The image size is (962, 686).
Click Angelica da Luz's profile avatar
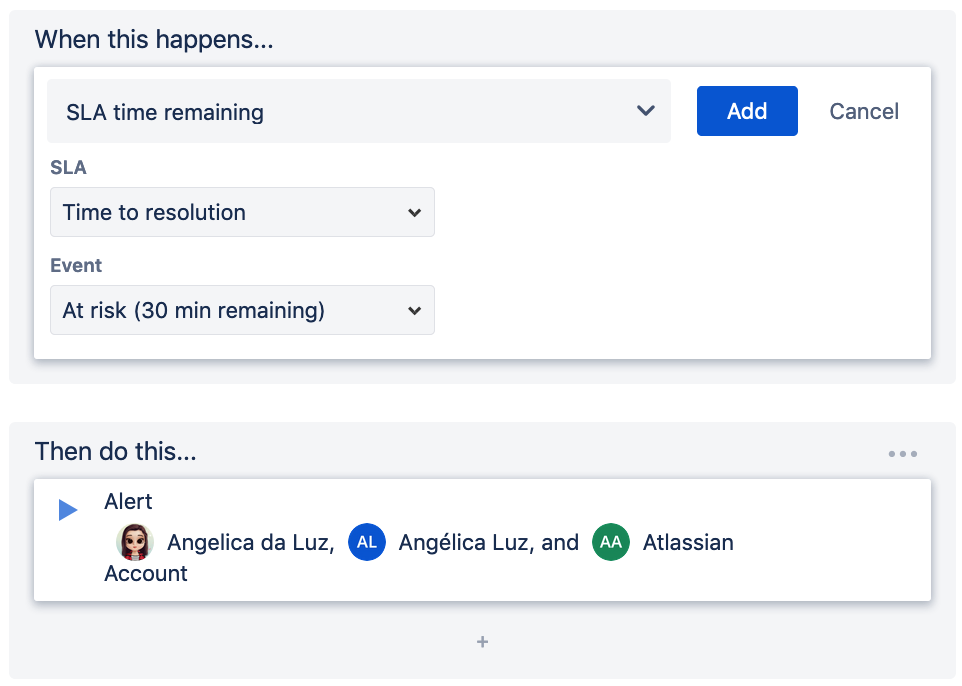[x=133, y=542]
